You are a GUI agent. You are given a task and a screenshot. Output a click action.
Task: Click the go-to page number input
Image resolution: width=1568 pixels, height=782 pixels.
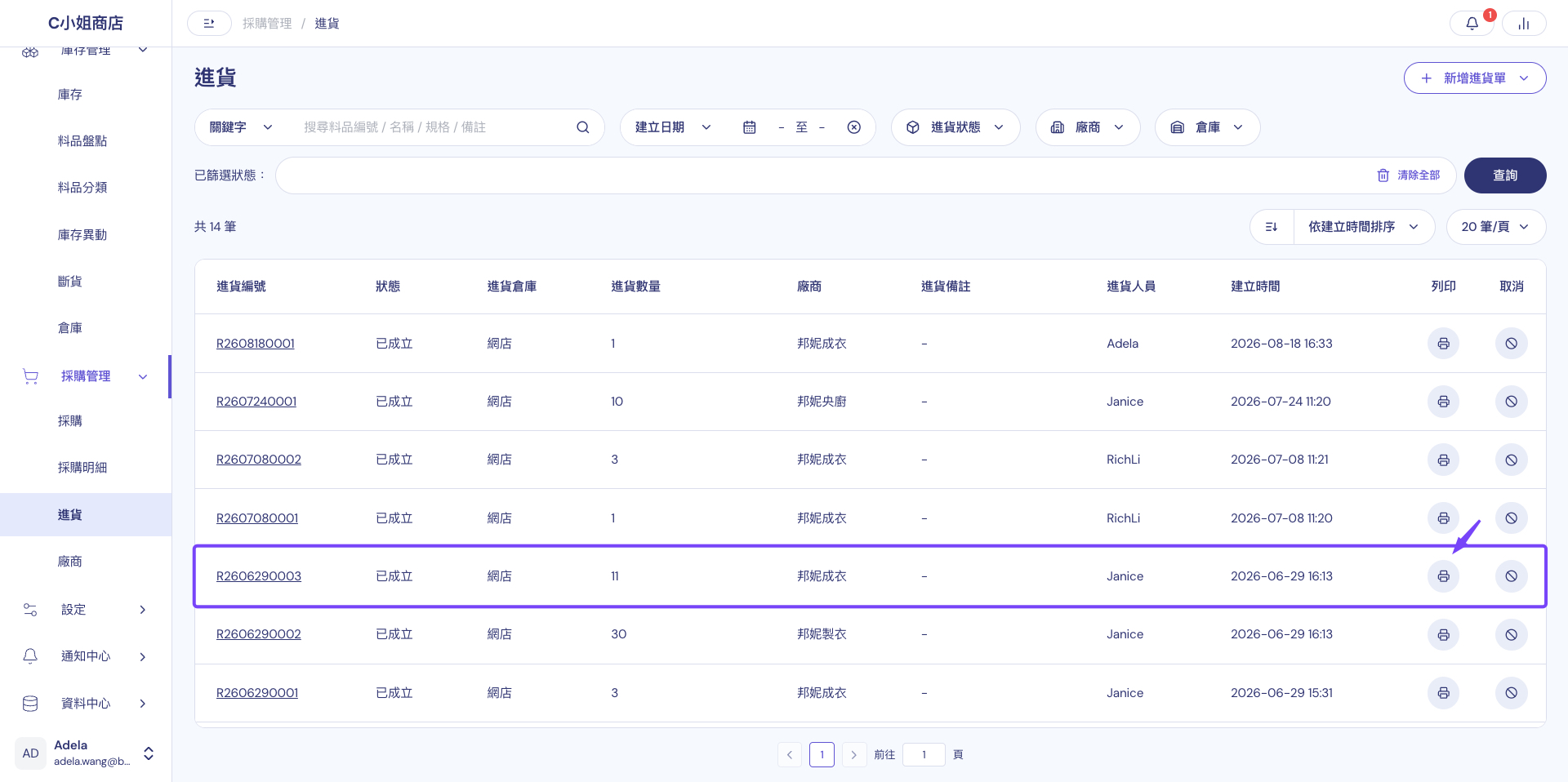924,755
